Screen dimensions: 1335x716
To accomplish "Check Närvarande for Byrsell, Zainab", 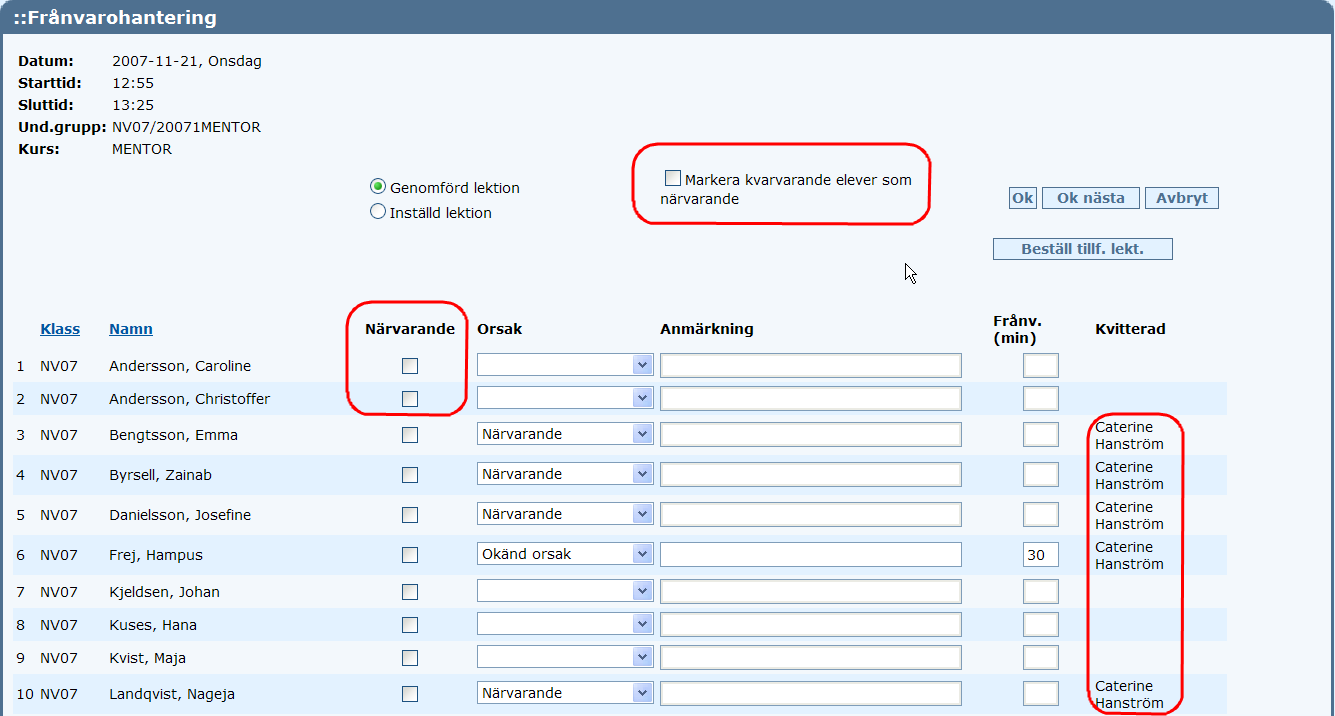I will pos(410,475).
